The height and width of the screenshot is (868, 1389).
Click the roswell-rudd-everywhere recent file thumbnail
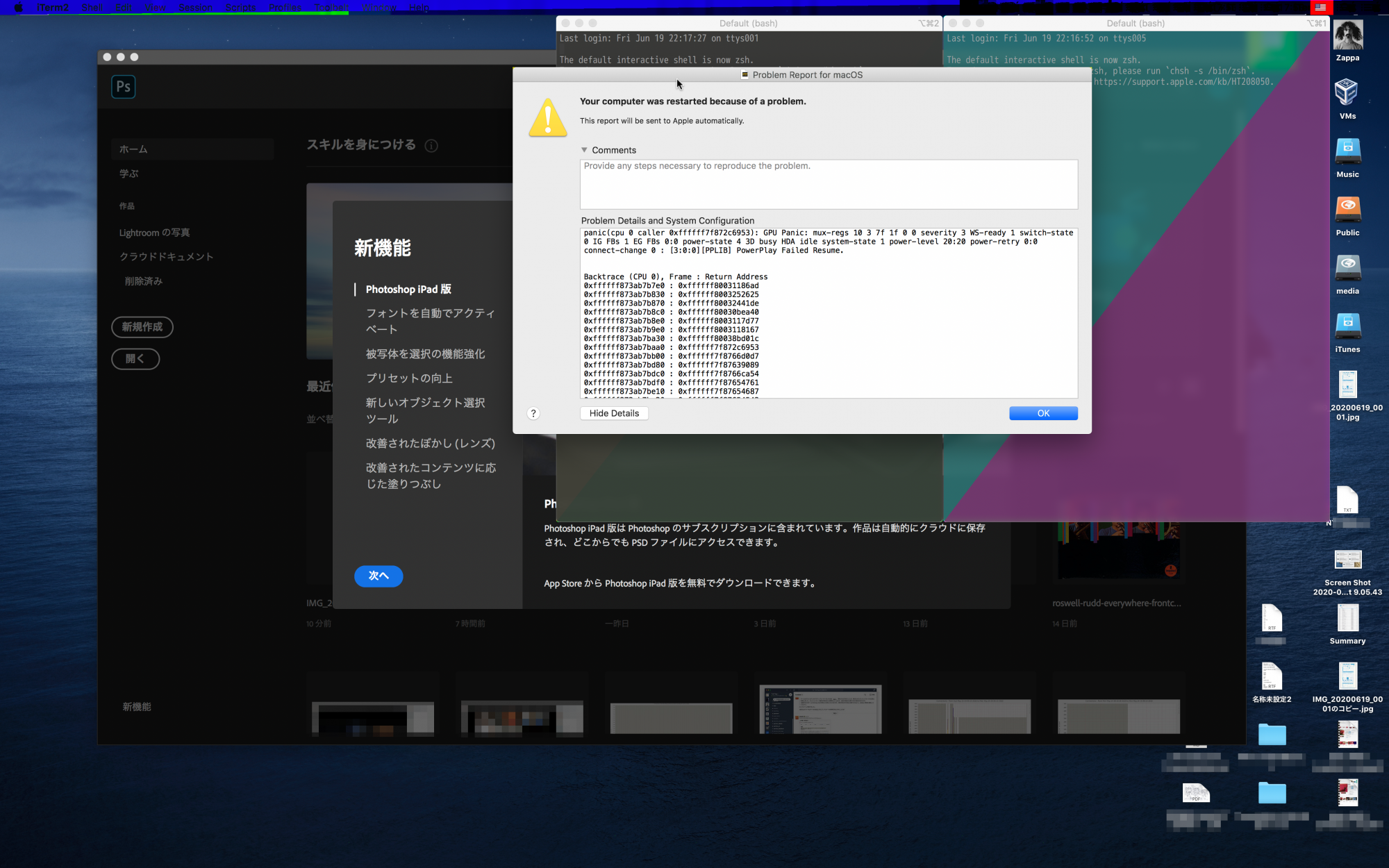coord(1118,552)
